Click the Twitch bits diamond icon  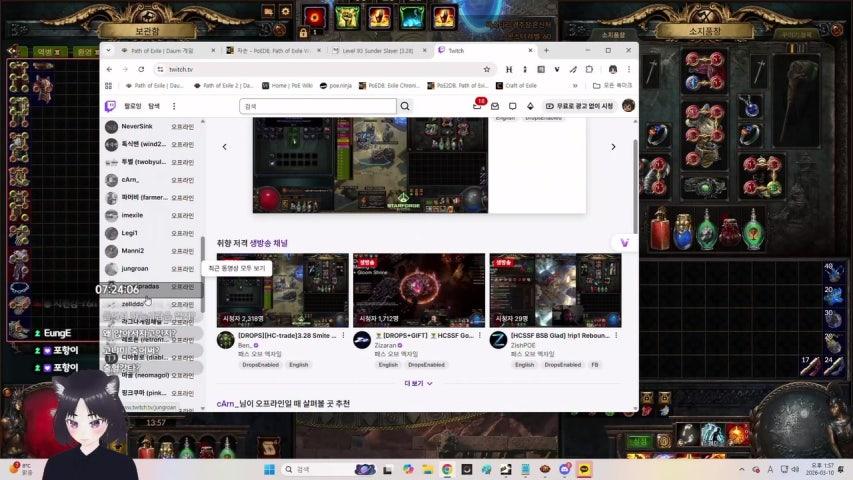coord(530,106)
